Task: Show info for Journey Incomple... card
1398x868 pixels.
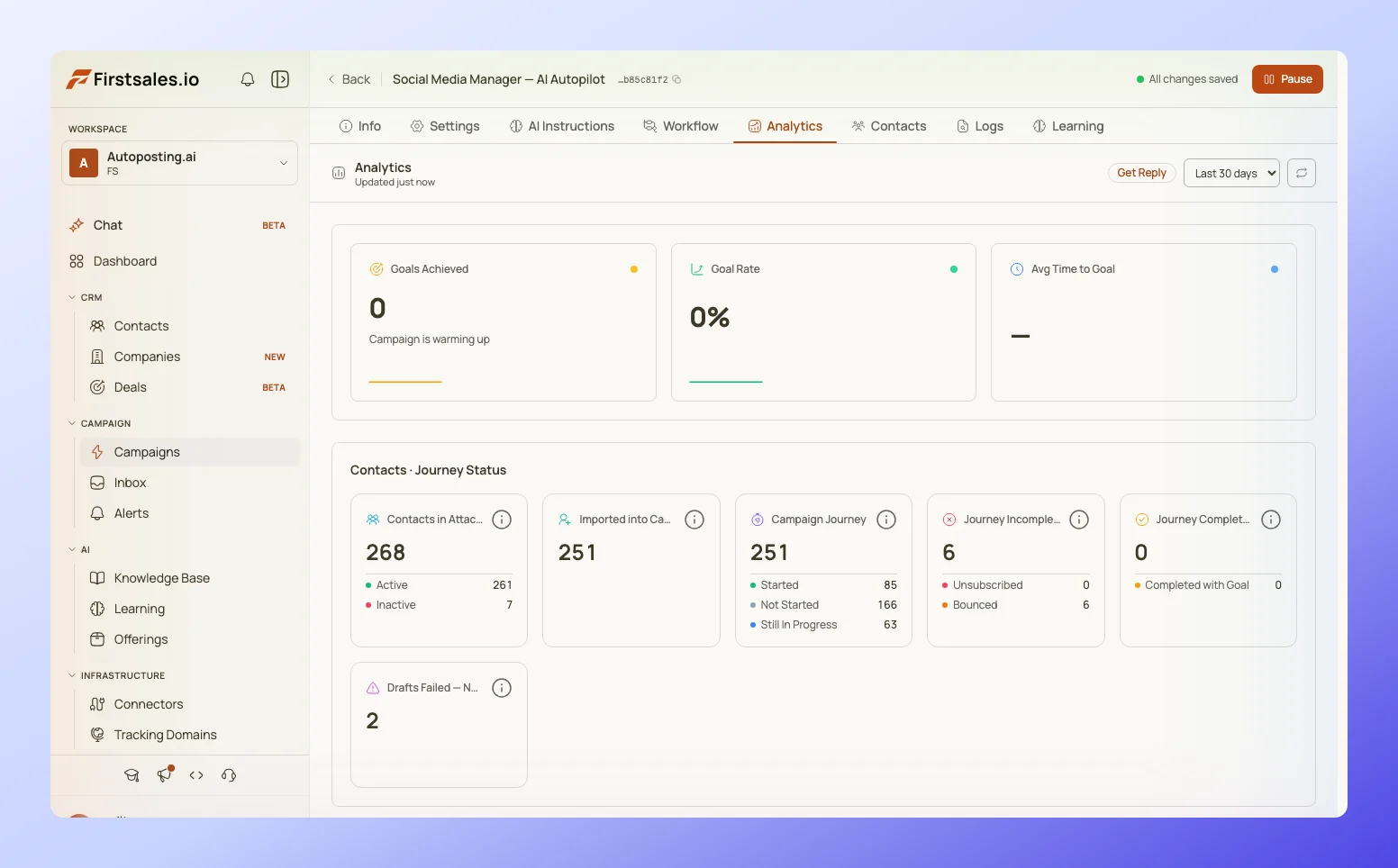Action: [1079, 520]
